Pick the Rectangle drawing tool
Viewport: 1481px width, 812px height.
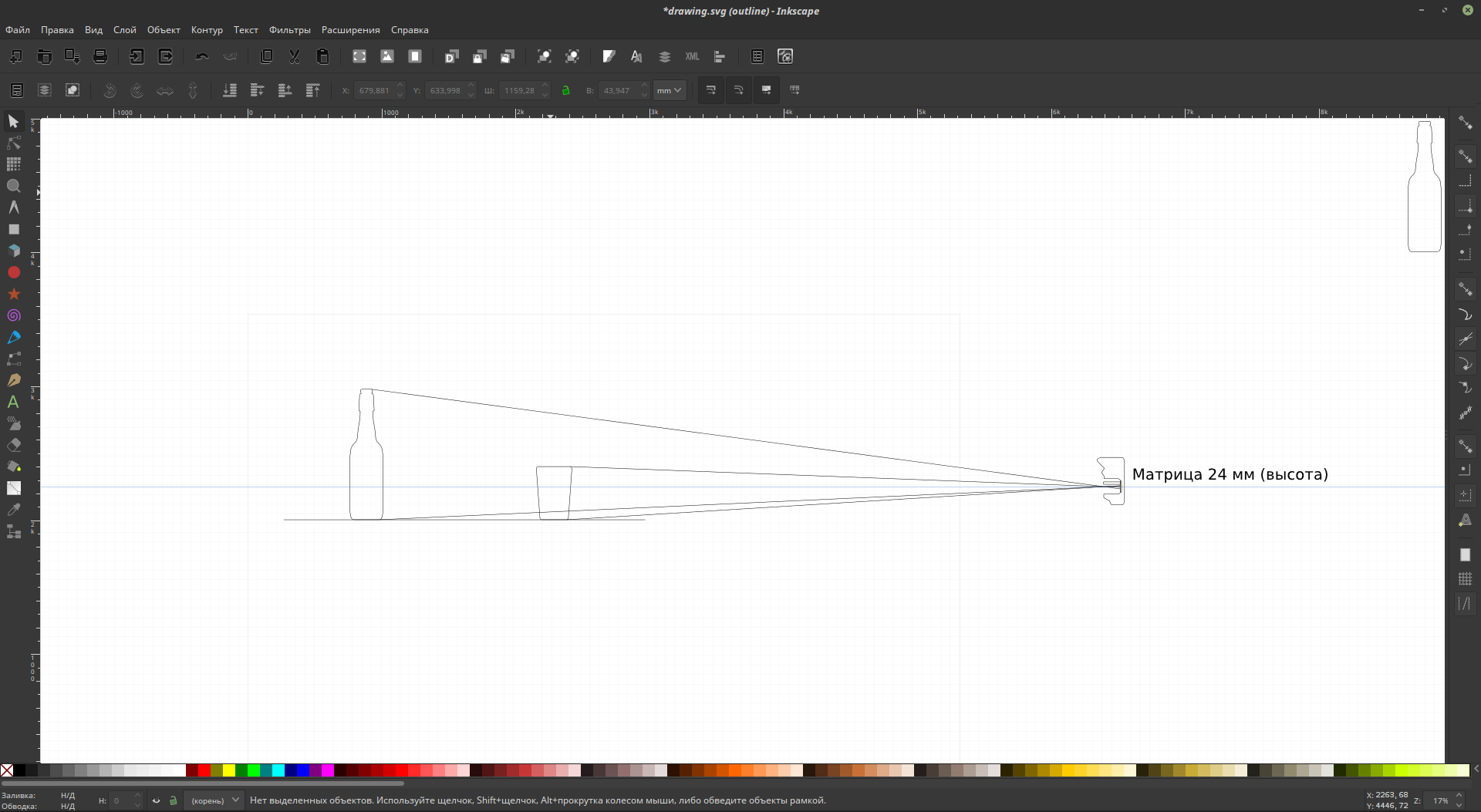tap(14, 230)
